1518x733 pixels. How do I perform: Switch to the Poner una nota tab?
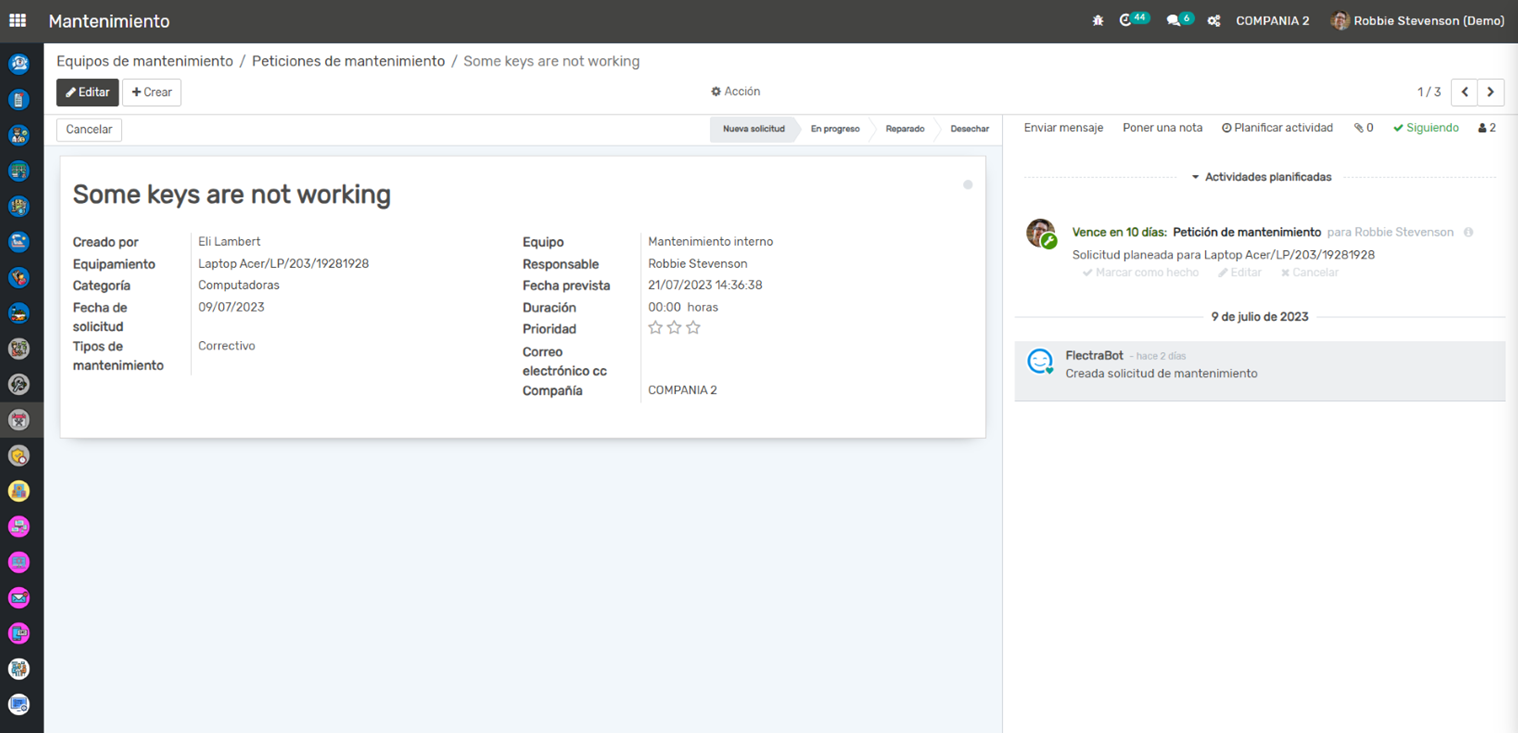coord(1162,128)
